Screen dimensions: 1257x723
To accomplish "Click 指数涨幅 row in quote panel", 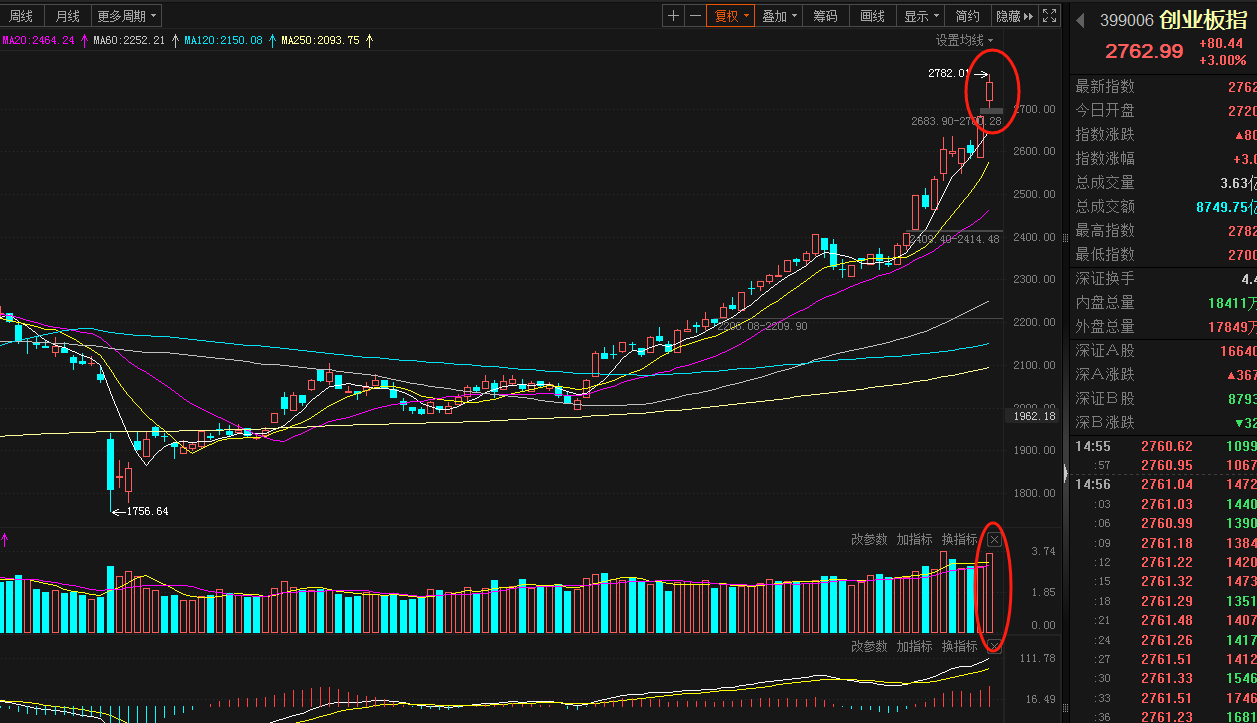I will coord(1165,158).
